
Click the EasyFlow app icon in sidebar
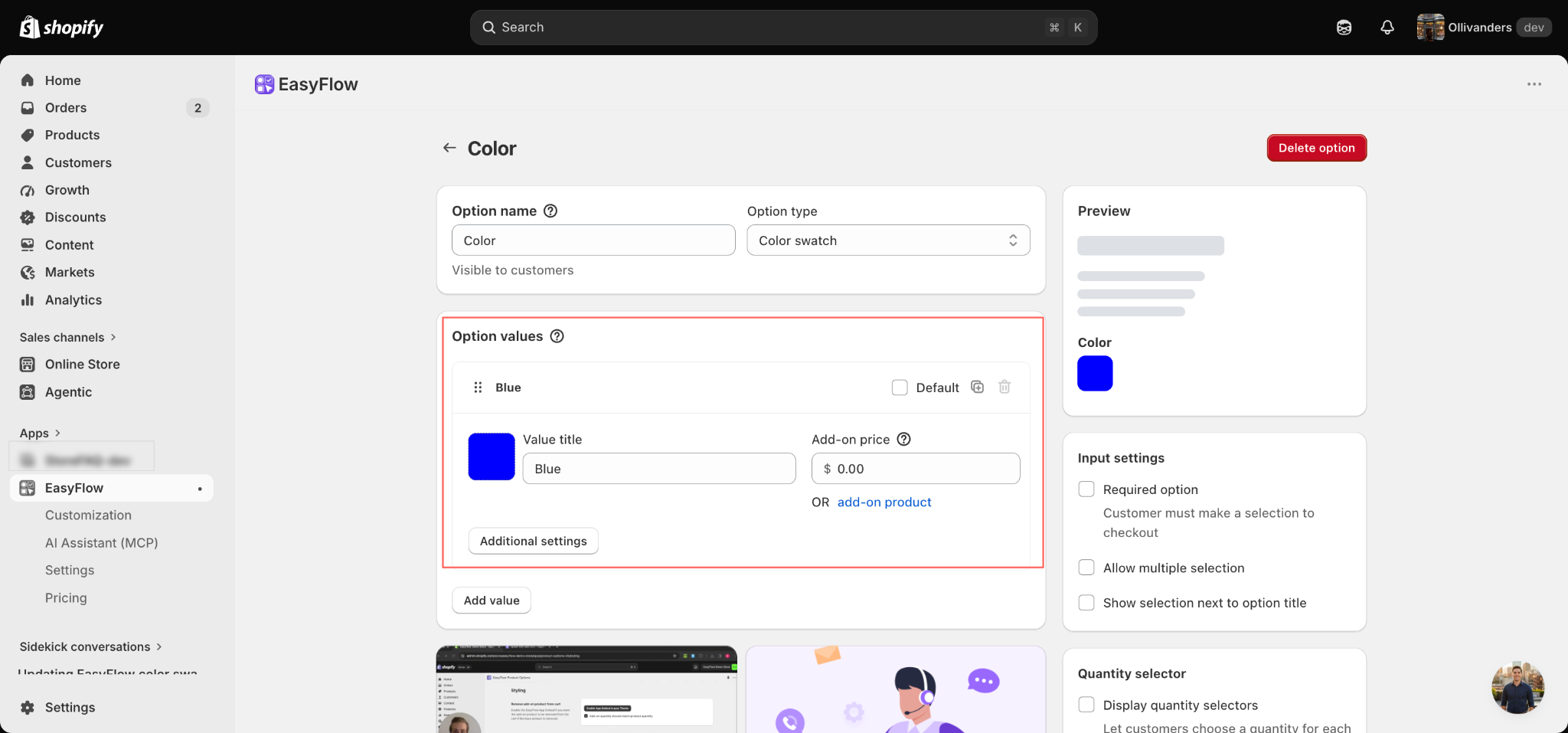(28, 488)
